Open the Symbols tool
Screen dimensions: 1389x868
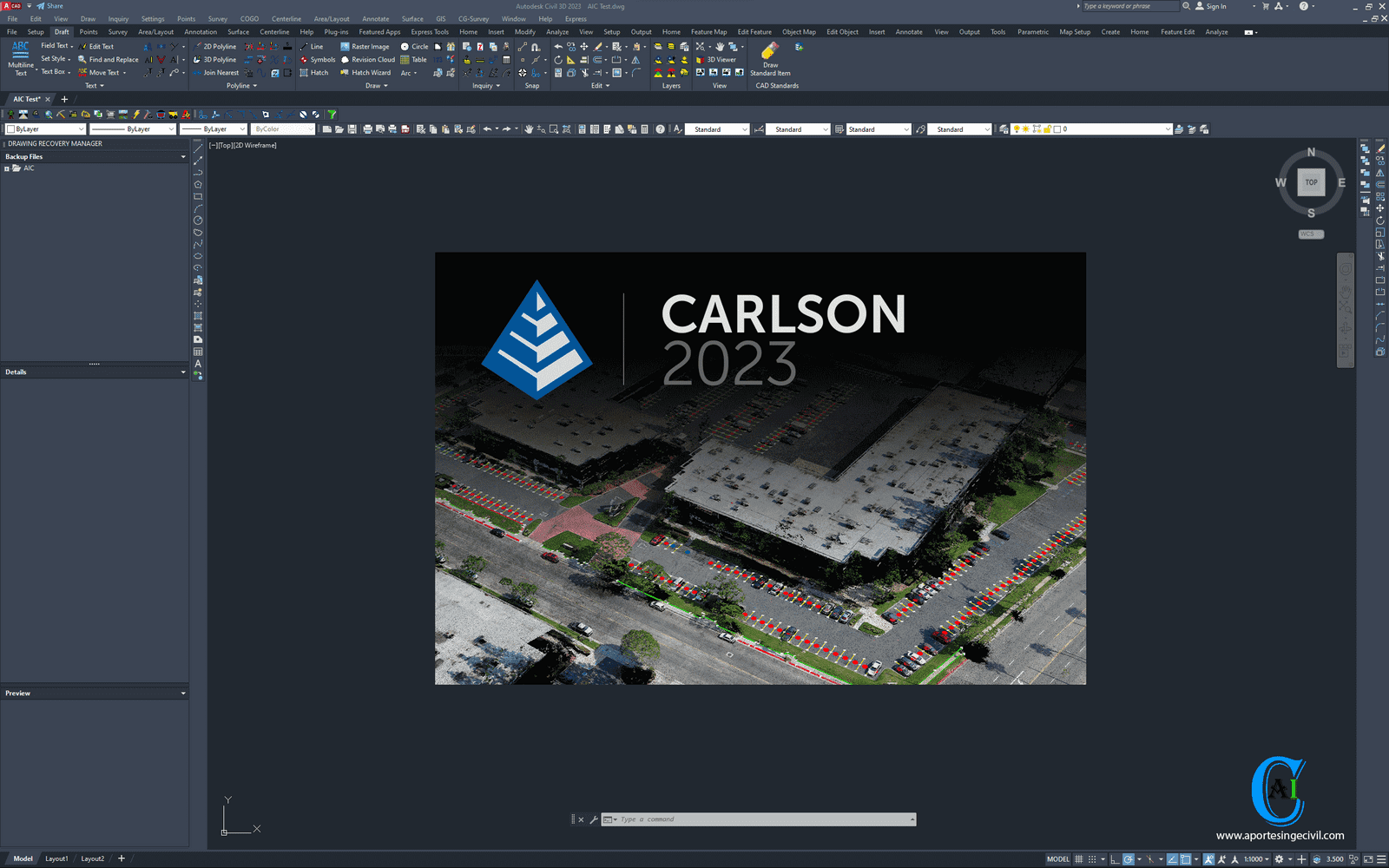coord(318,60)
